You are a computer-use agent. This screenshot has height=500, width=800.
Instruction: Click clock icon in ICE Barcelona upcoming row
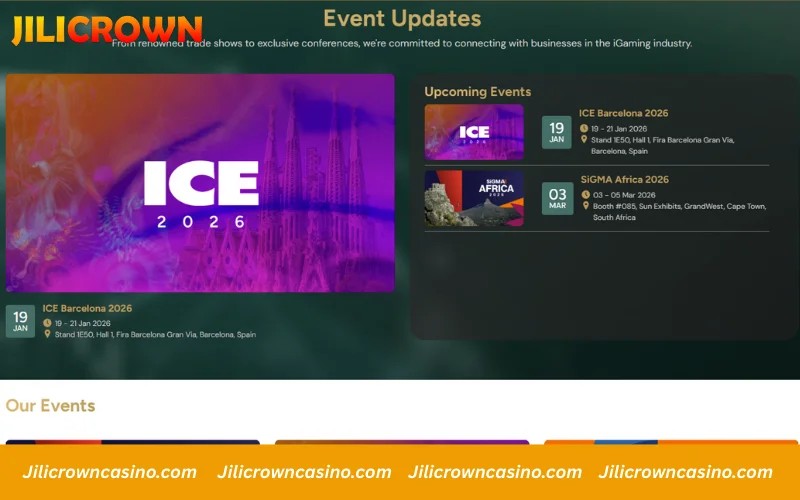point(584,129)
